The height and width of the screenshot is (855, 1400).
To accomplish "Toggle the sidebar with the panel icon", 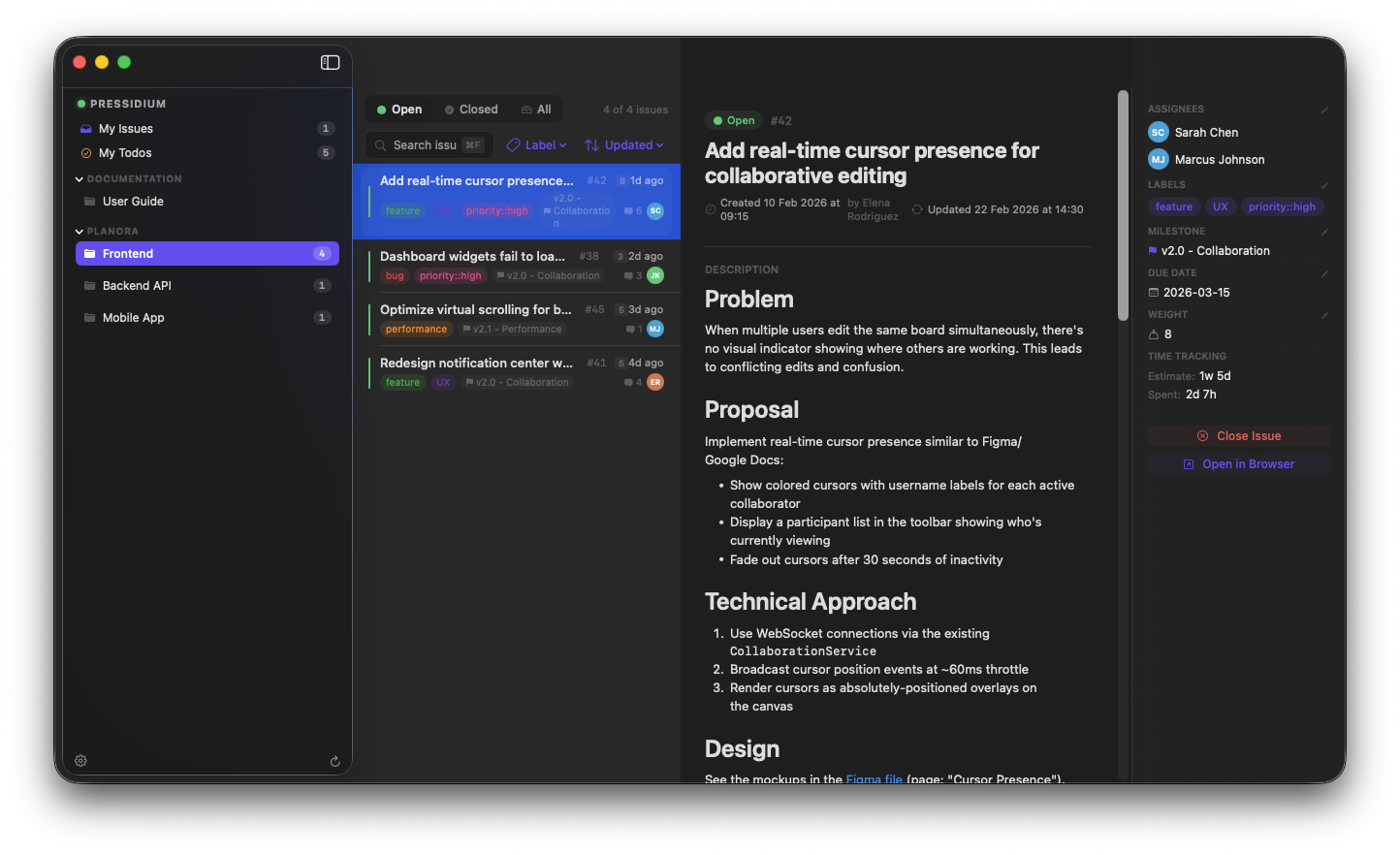I will point(330,62).
